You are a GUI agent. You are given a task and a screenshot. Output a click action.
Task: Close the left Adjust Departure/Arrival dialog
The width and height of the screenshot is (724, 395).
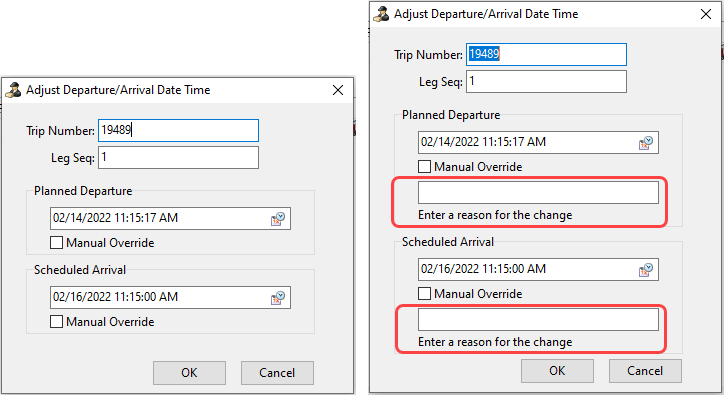pos(338,90)
